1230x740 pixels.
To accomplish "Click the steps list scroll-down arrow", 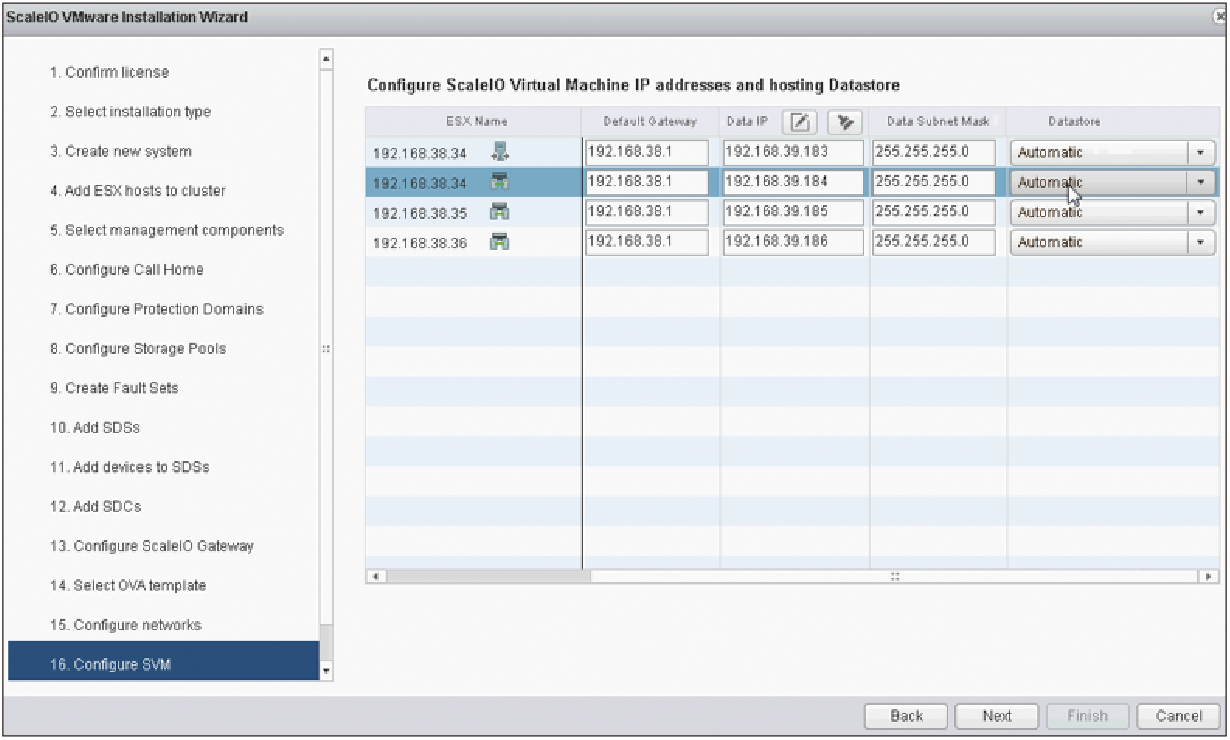I will click(325, 672).
